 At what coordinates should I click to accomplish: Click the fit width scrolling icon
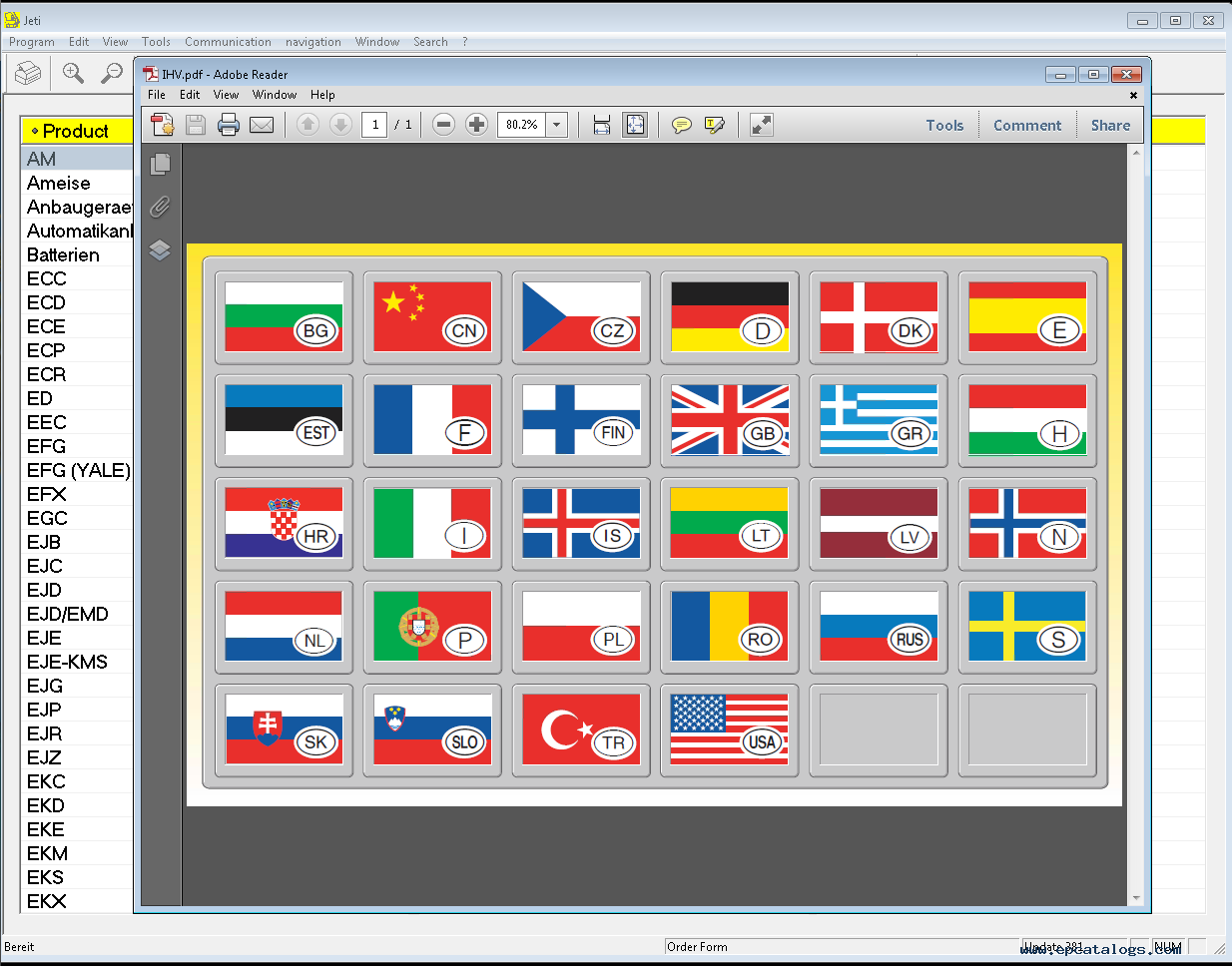[x=602, y=125]
